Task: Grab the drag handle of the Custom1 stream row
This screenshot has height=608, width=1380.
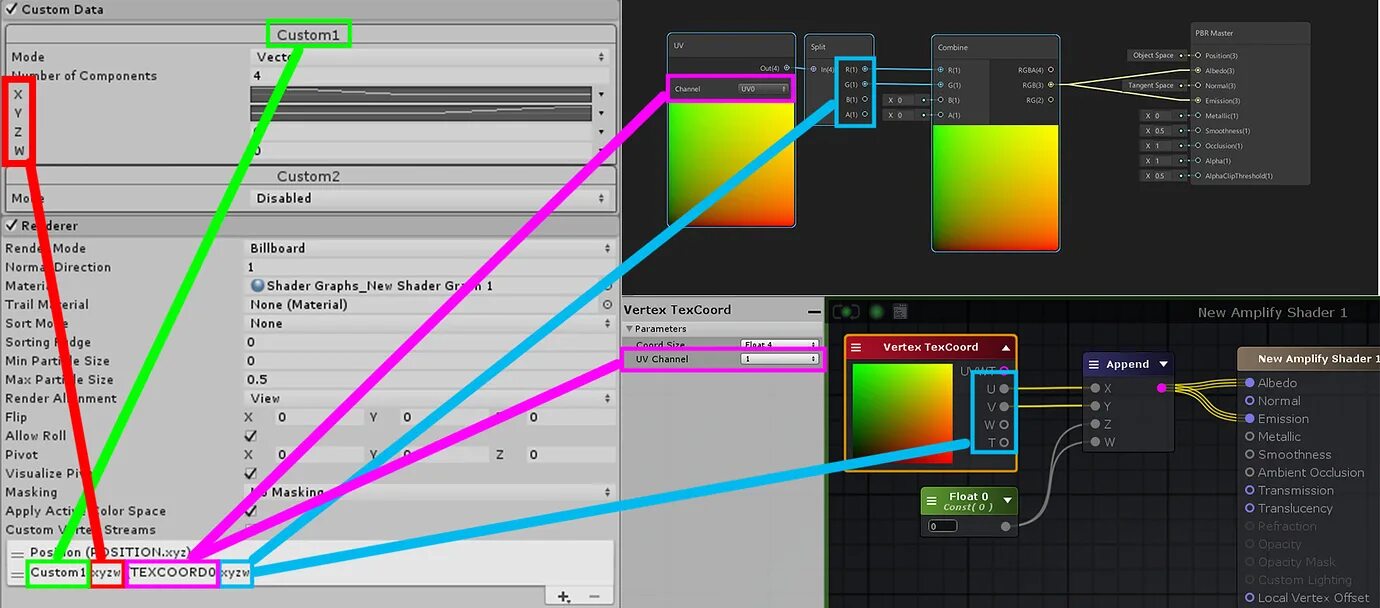Action: [x=17, y=573]
